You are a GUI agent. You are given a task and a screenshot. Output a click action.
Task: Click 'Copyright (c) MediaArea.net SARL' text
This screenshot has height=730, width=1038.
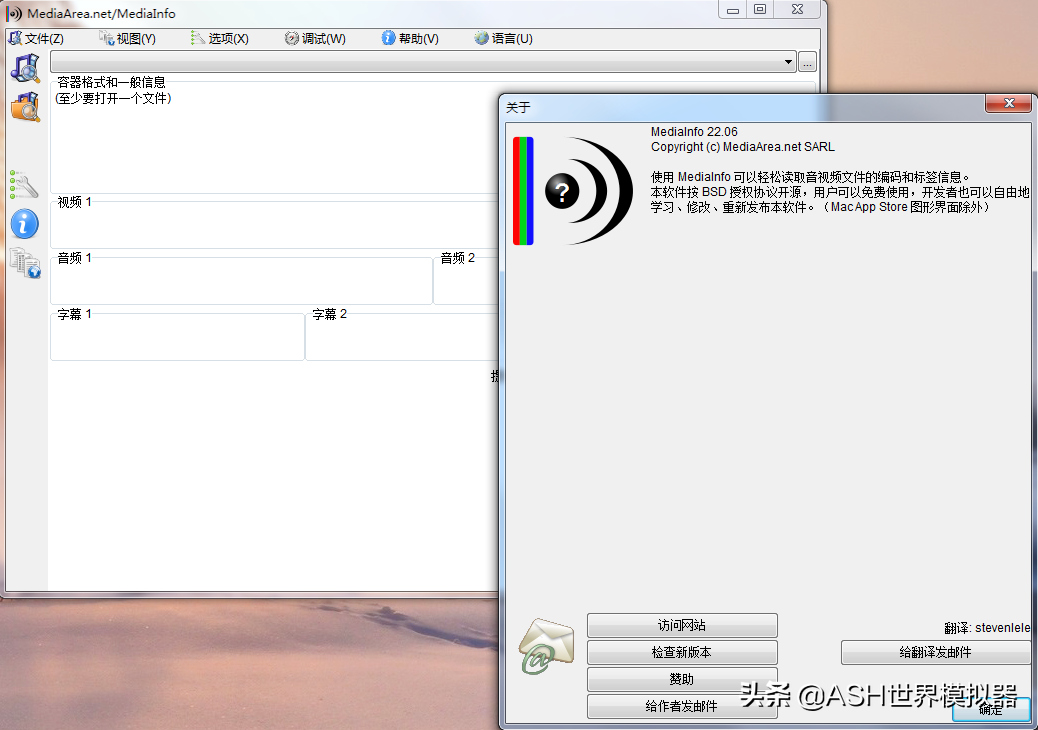pyautogui.click(x=743, y=147)
